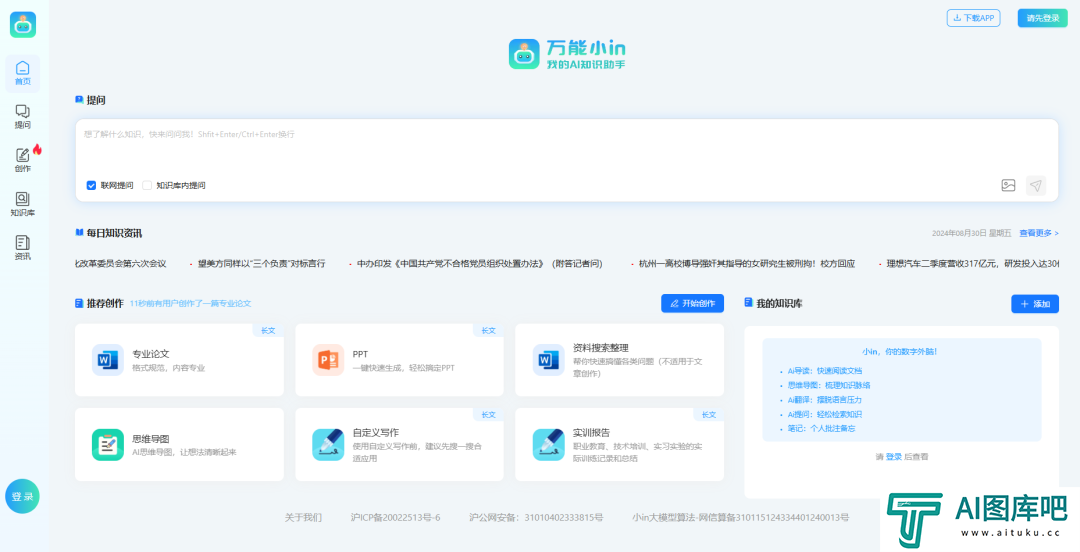Open the 提问 chat sidebar icon
The height and width of the screenshot is (552, 1080).
(22, 117)
